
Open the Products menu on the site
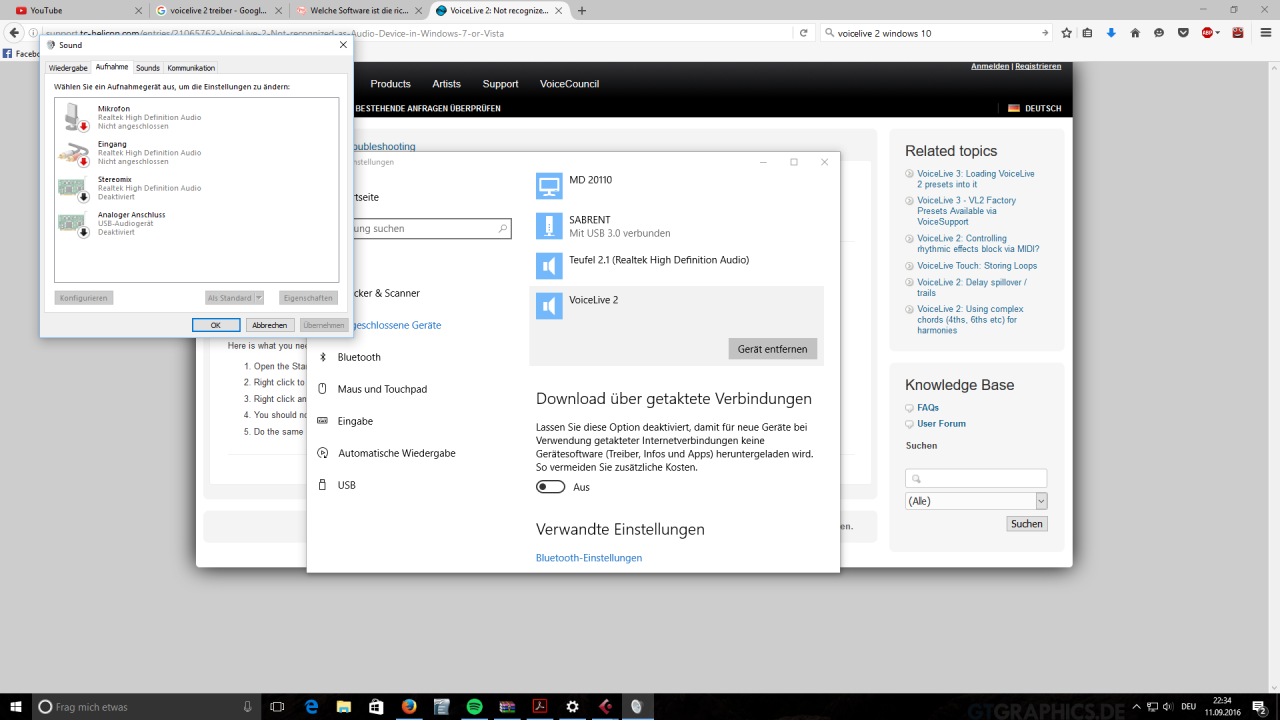pyautogui.click(x=390, y=84)
